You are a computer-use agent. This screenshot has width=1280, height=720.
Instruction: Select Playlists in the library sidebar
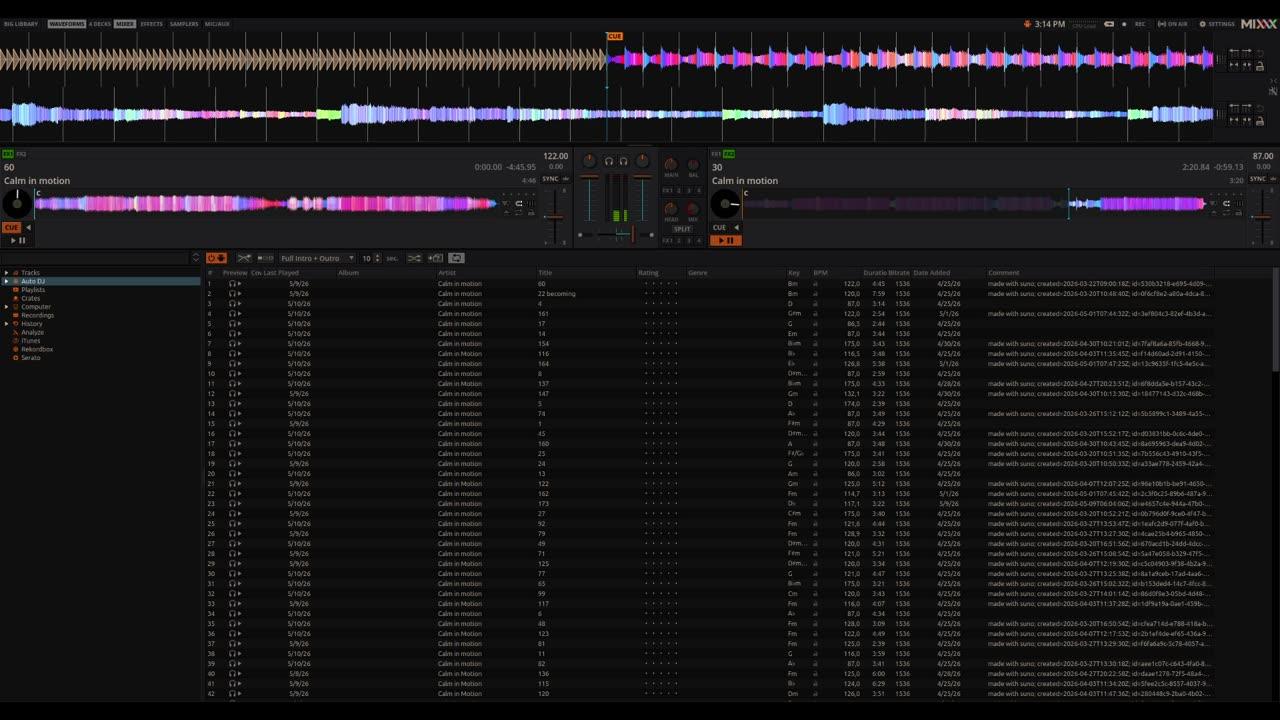33,290
